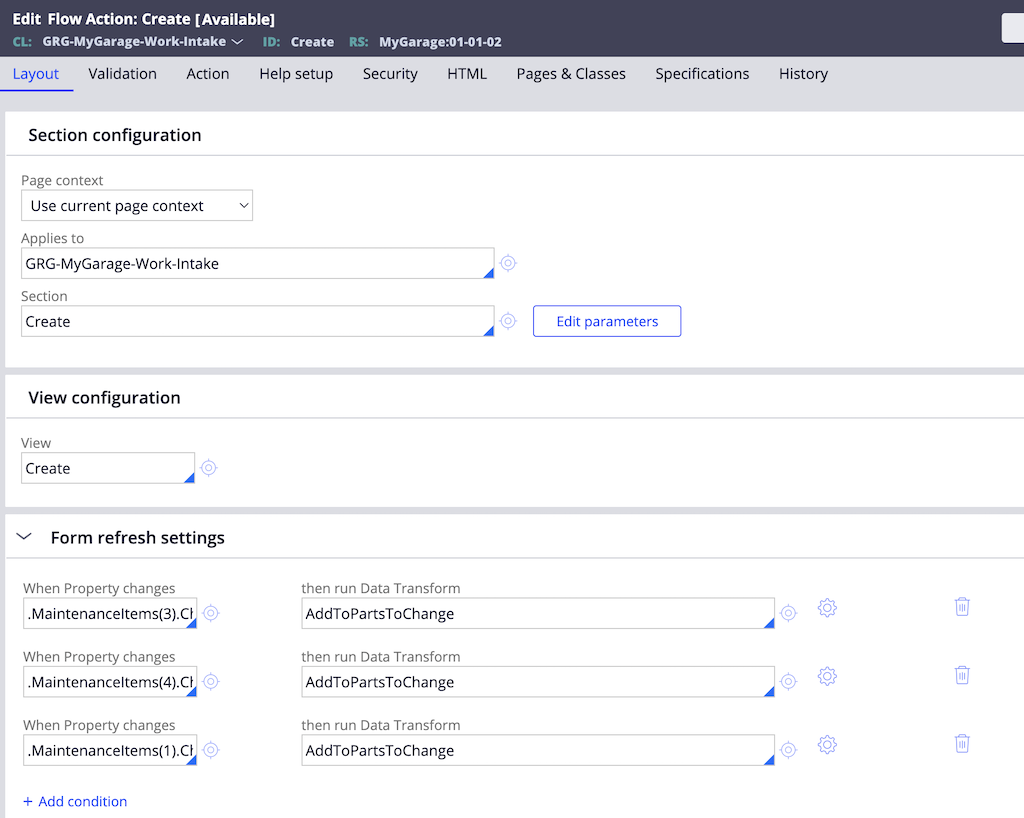Add a new refresh condition
The height and width of the screenshot is (818, 1024).
point(75,801)
